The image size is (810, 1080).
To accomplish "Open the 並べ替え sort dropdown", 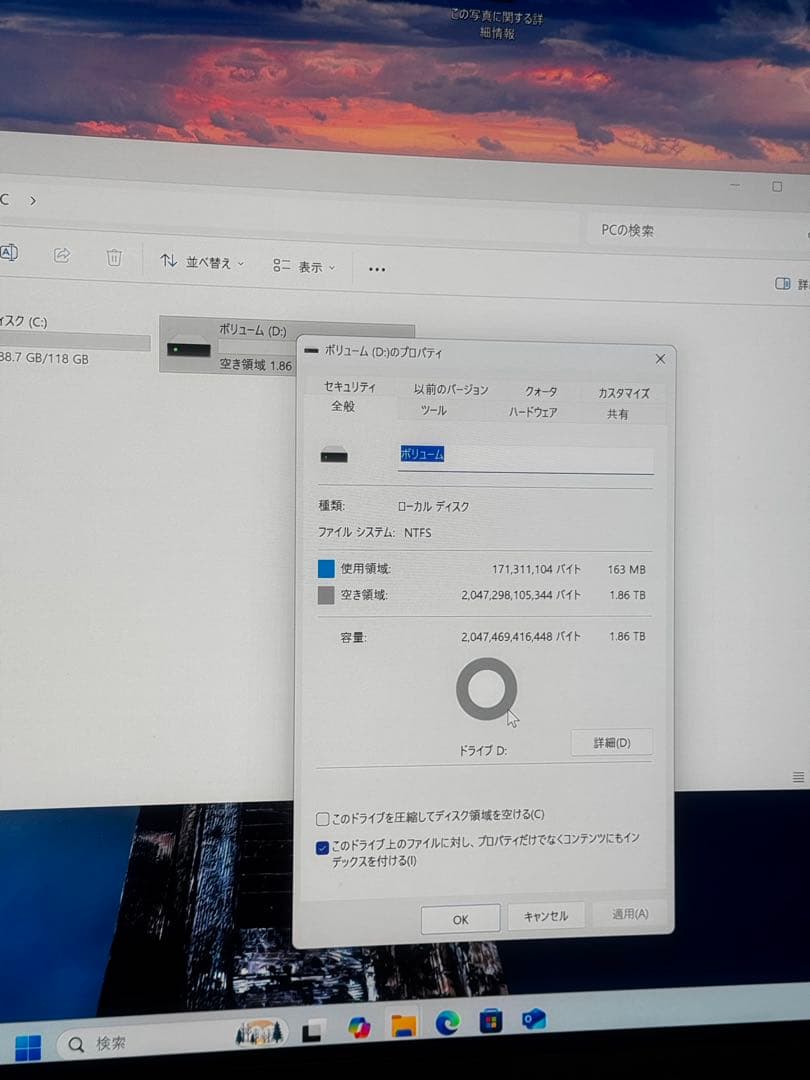I will pyautogui.click(x=205, y=262).
